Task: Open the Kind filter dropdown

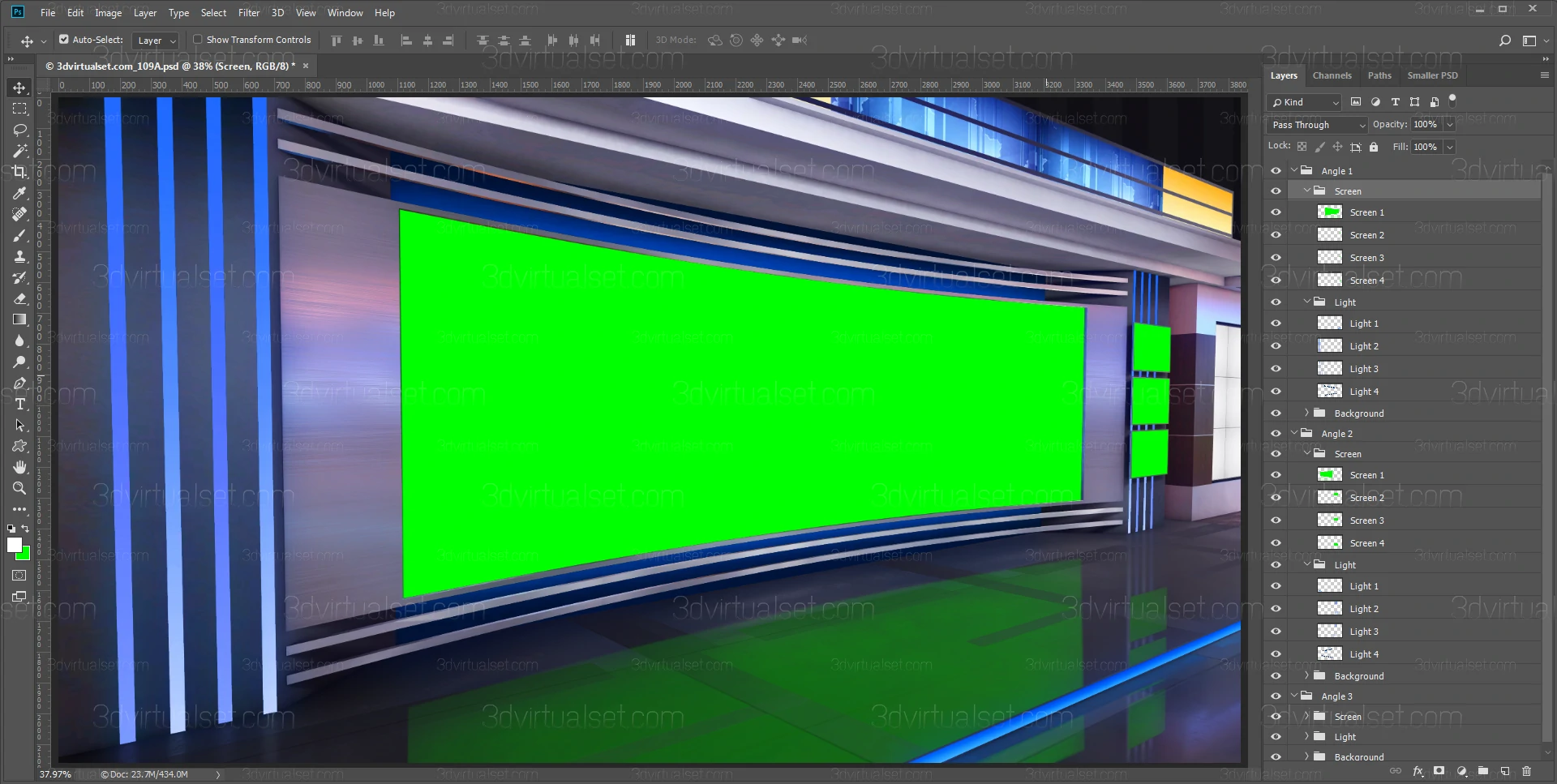Action: [1304, 102]
